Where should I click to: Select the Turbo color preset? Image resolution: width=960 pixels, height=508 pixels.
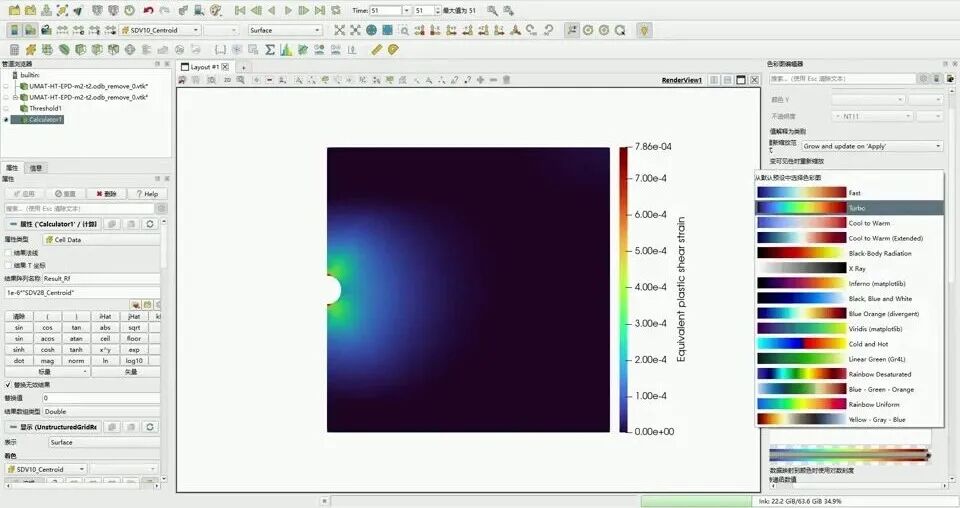849,208
